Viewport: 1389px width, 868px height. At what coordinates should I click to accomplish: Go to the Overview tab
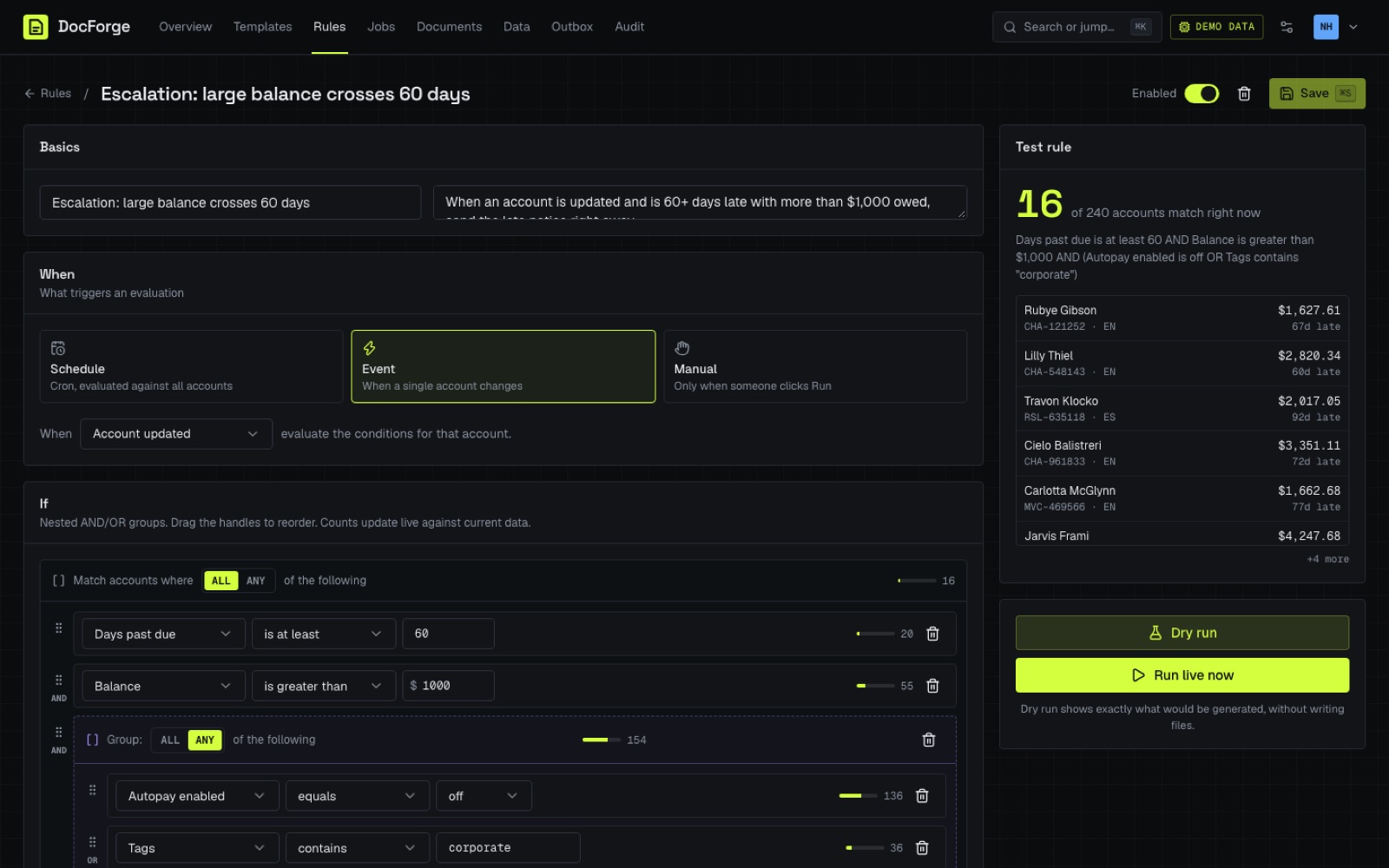[185, 27]
